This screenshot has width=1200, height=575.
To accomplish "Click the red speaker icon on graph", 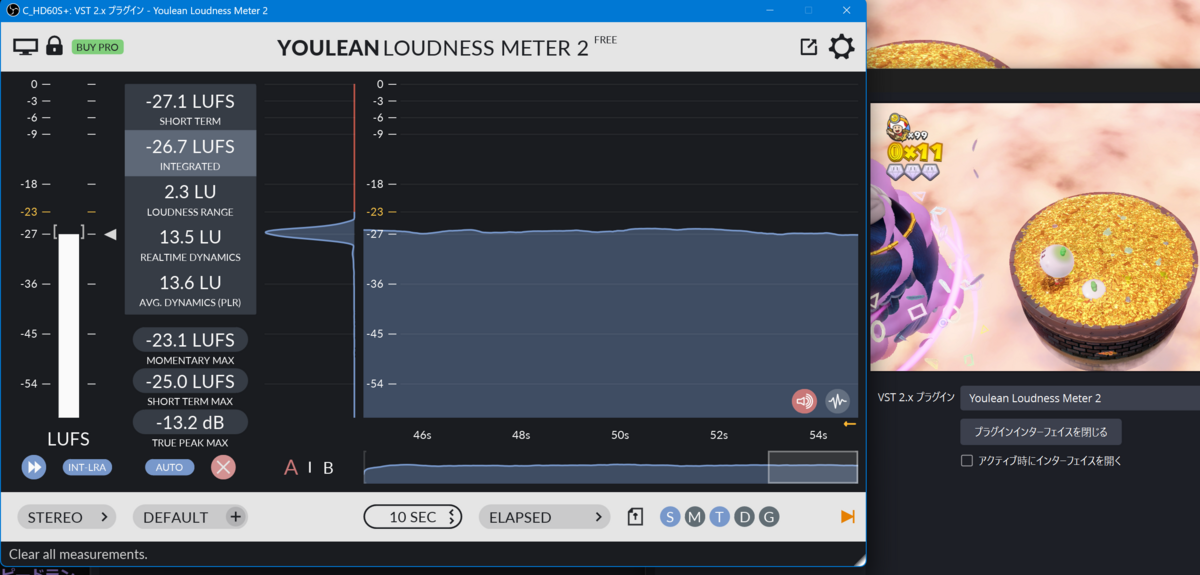I will pyautogui.click(x=804, y=401).
